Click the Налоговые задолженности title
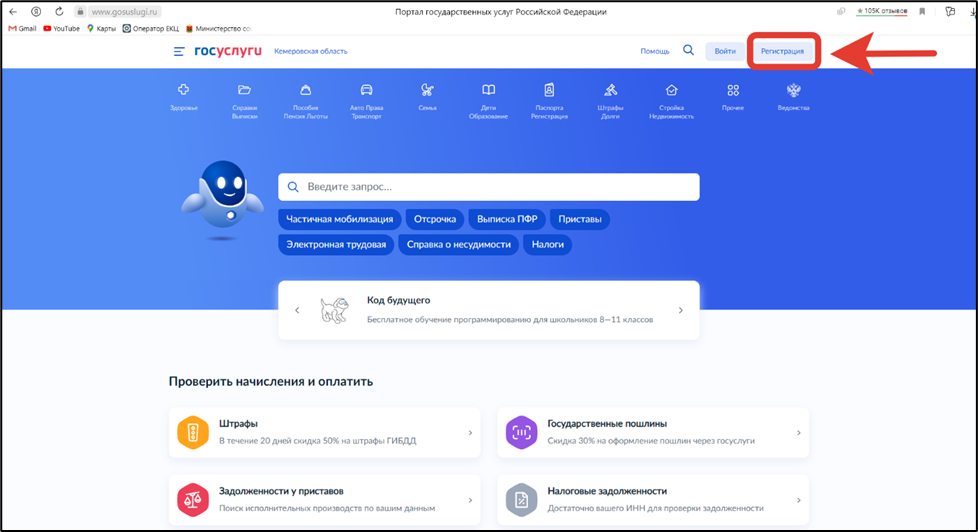The image size is (978, 532). click(x=607, y=491)
